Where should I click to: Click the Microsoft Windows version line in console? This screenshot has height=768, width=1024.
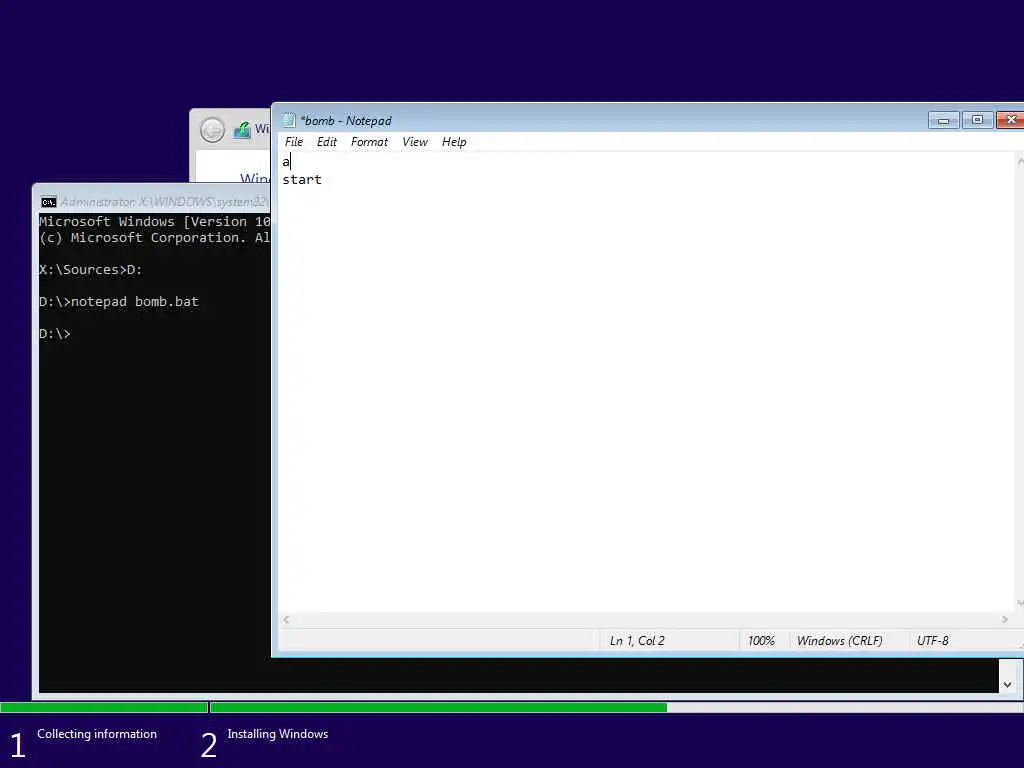coord(155,221)
